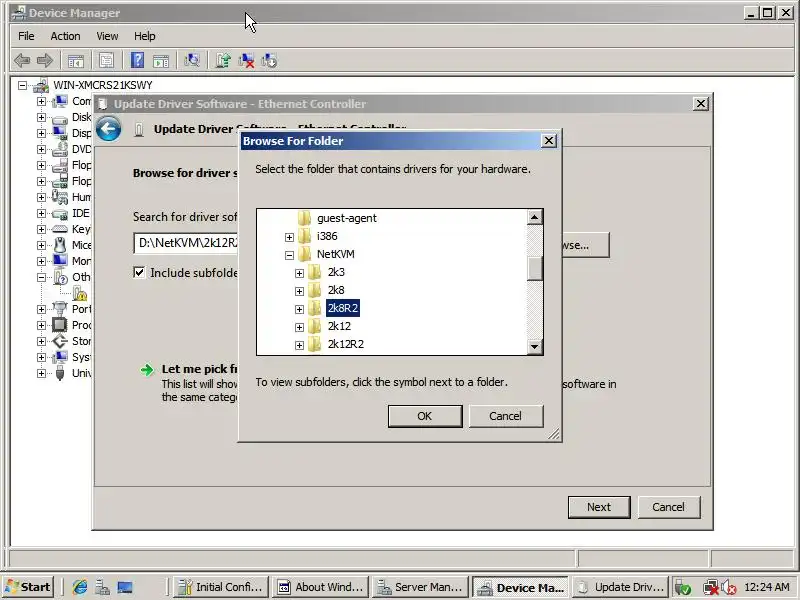Click the taskbar clock 12:24 AM
The width and height of the screenshot is (800, 600).
[x=767, y=588]
